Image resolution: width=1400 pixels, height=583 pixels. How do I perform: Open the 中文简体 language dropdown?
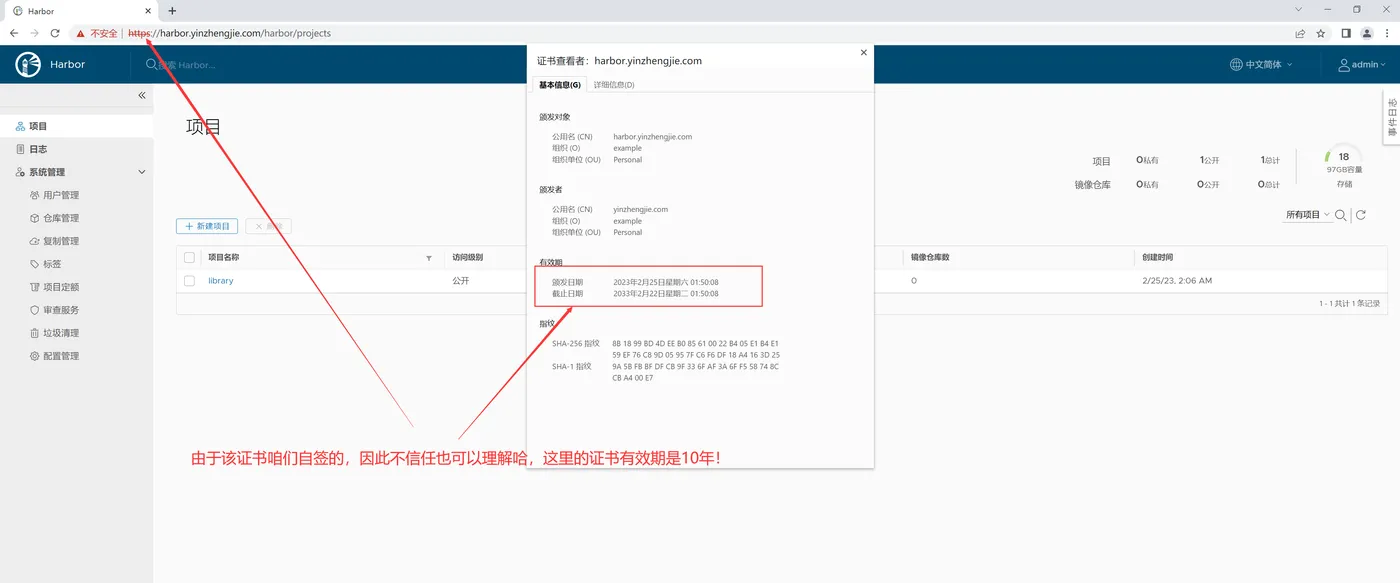tap(1261, 65)
